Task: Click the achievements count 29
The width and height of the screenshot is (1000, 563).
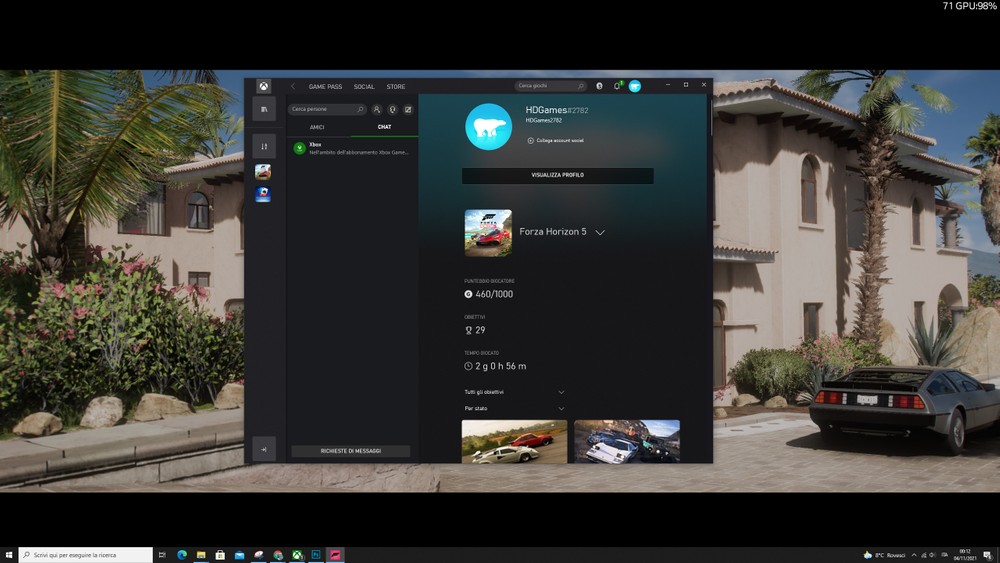Action: click(x=480, y=330)
